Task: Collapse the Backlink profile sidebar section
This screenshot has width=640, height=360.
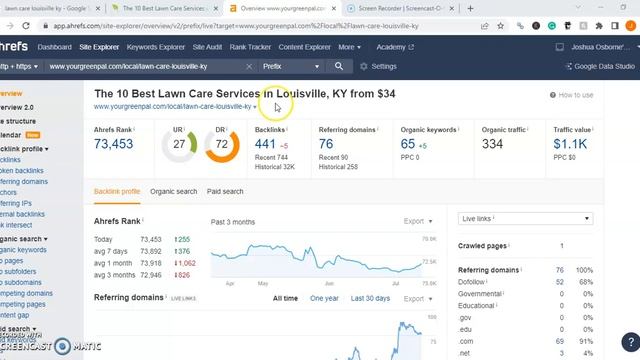Action: click(24, 149)
